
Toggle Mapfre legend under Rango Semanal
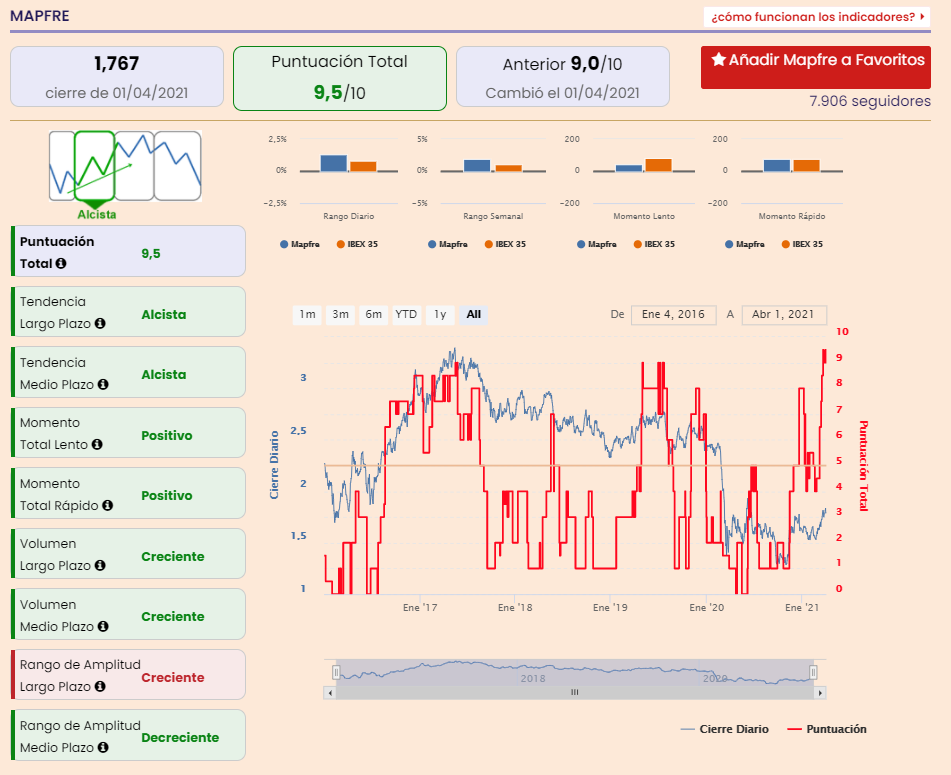[x=448, y=244]
